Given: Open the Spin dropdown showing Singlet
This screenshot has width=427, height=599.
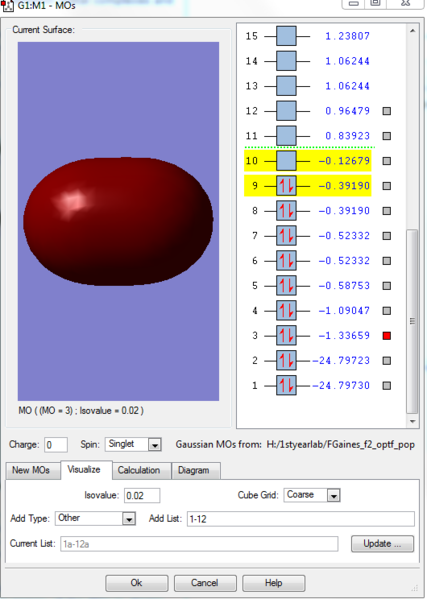Looking at the screenshot, I should point(133,445).
